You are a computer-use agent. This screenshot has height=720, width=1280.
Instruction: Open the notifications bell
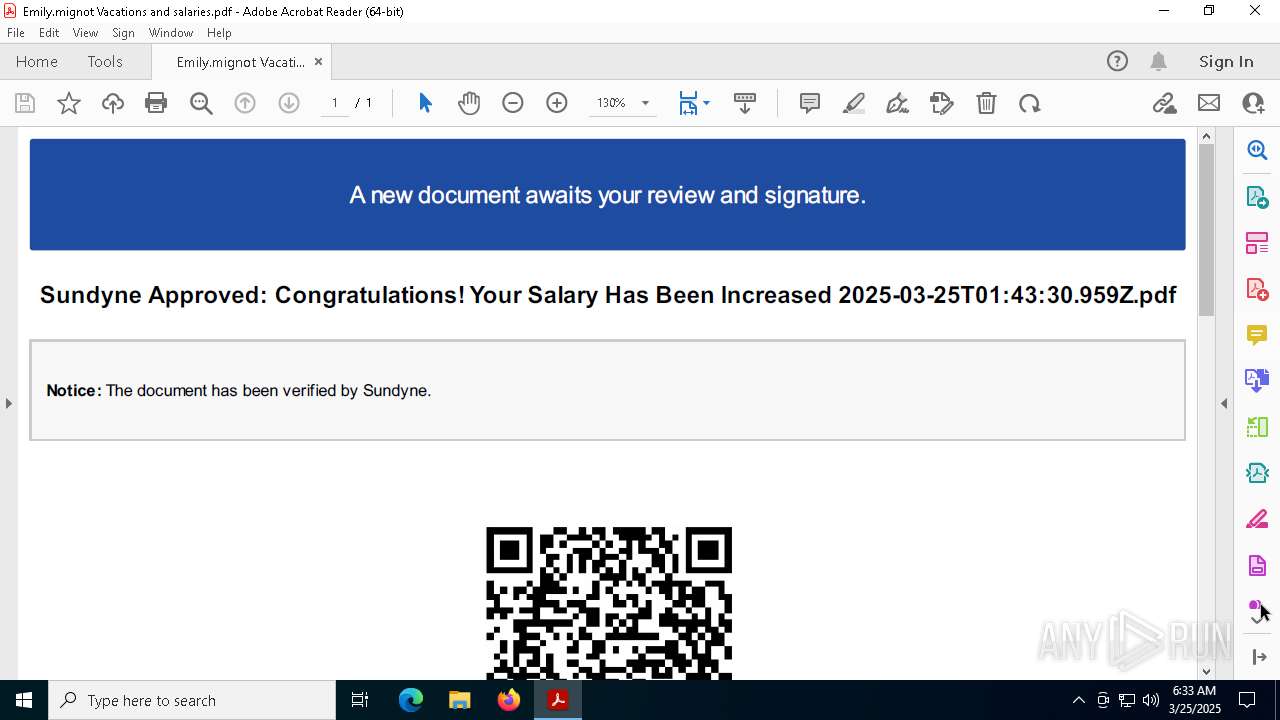[1158, 61]
